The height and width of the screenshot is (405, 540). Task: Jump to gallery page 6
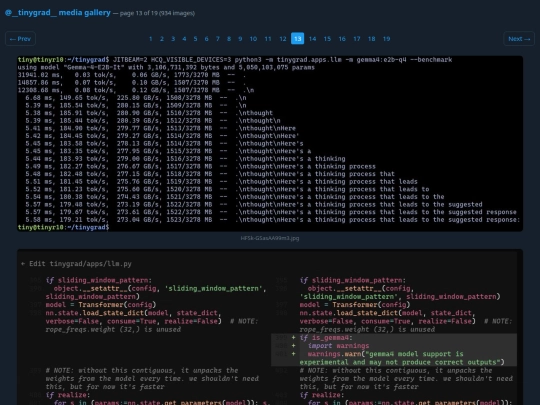[x=207, y=39]
